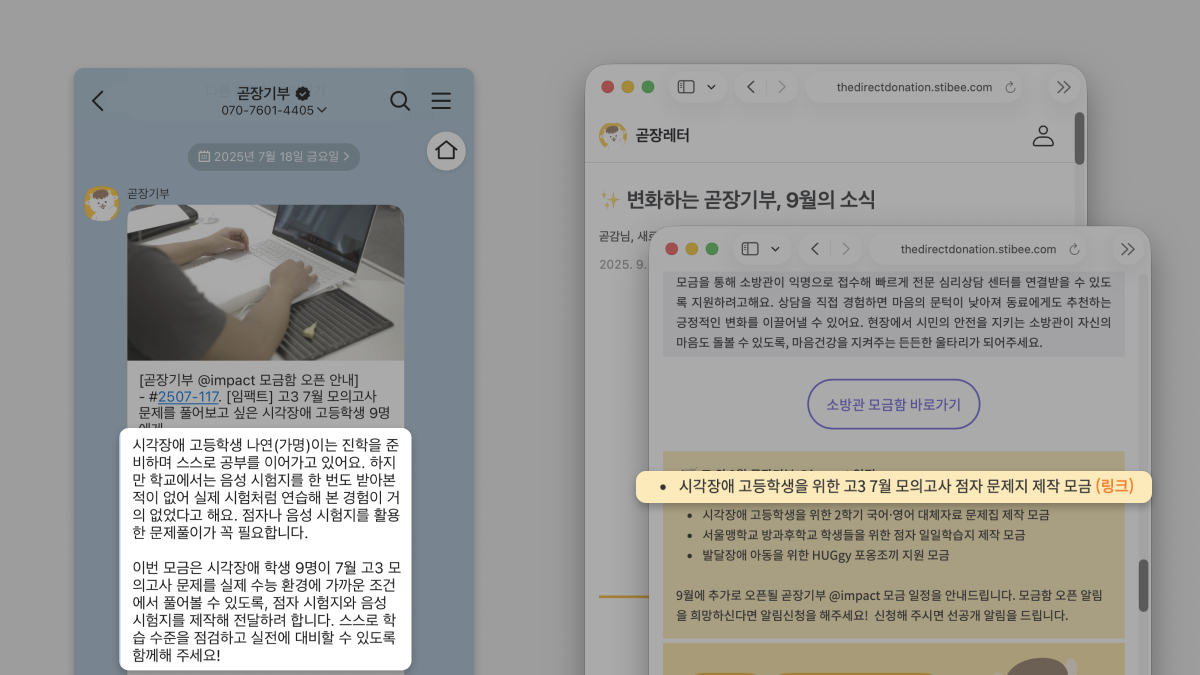Open the orange (링크) link in highlighted item

(1115, 487)
